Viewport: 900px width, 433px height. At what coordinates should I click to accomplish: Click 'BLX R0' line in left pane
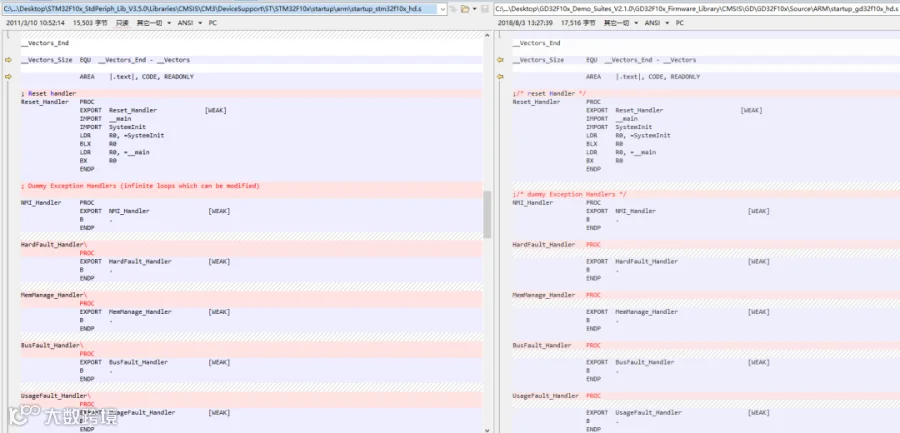point(98,144)
